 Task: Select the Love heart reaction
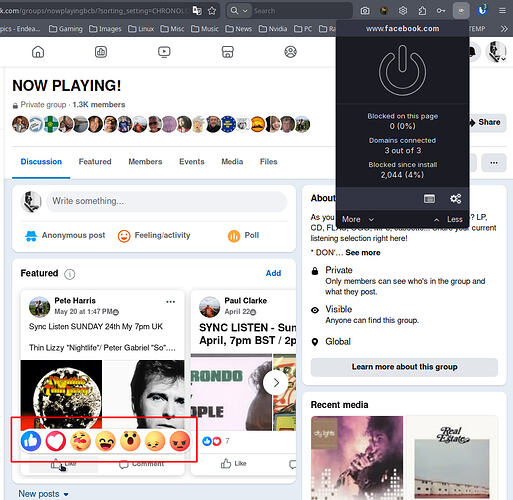click(56, 441)
